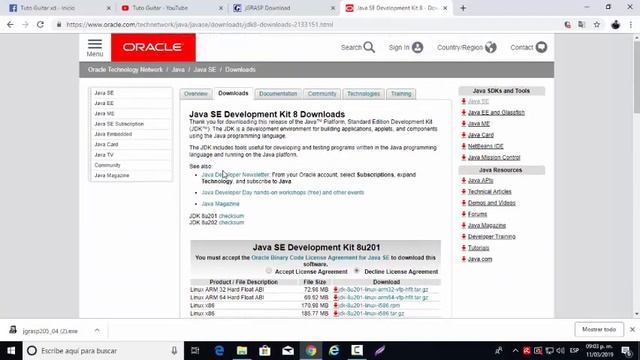Click the Cortana microphone icon
This screenshot has height=360, width=640.
(x=174, y=351)
